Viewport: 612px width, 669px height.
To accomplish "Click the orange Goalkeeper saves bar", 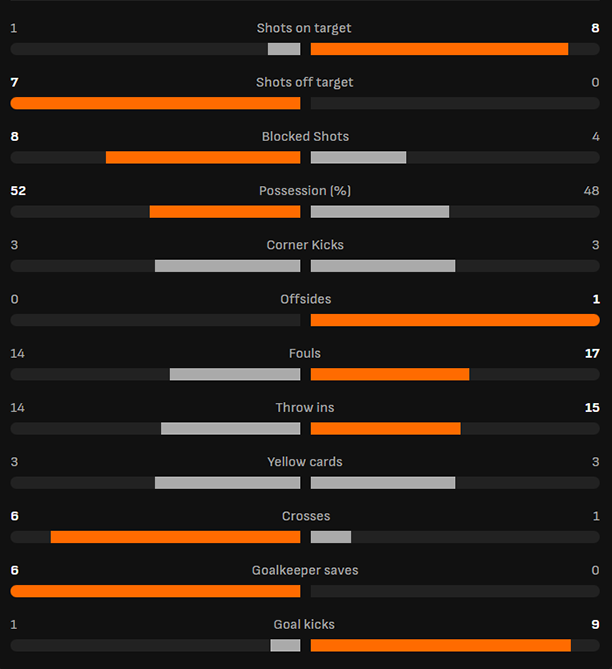I will pos(155,591).
